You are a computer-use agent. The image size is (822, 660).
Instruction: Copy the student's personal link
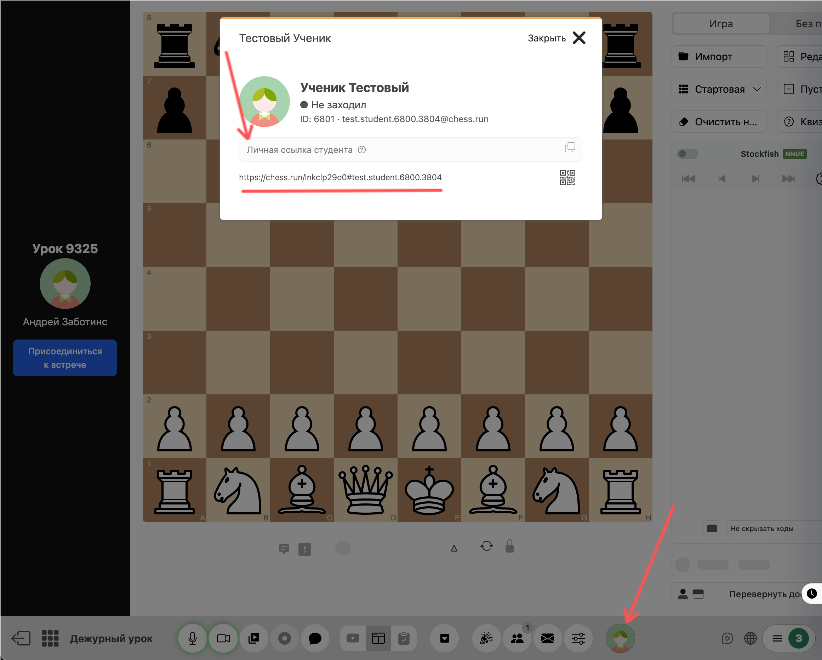coord(569,148)
